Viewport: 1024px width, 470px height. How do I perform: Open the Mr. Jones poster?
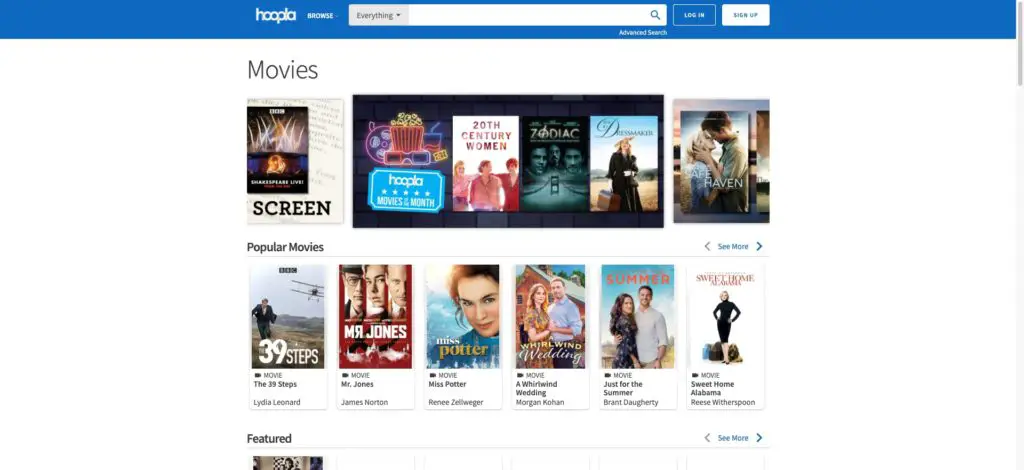click(376, 317)
